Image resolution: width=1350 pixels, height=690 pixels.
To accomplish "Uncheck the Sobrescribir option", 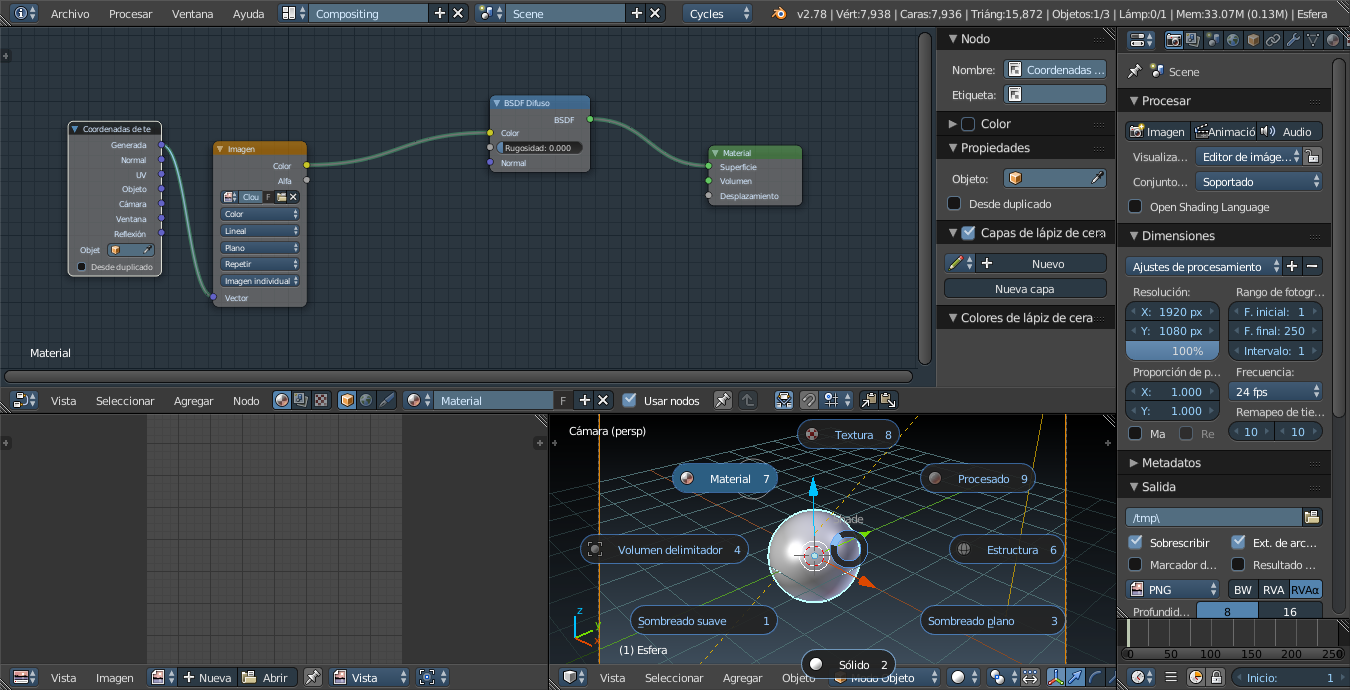I will click(1135, 543).
